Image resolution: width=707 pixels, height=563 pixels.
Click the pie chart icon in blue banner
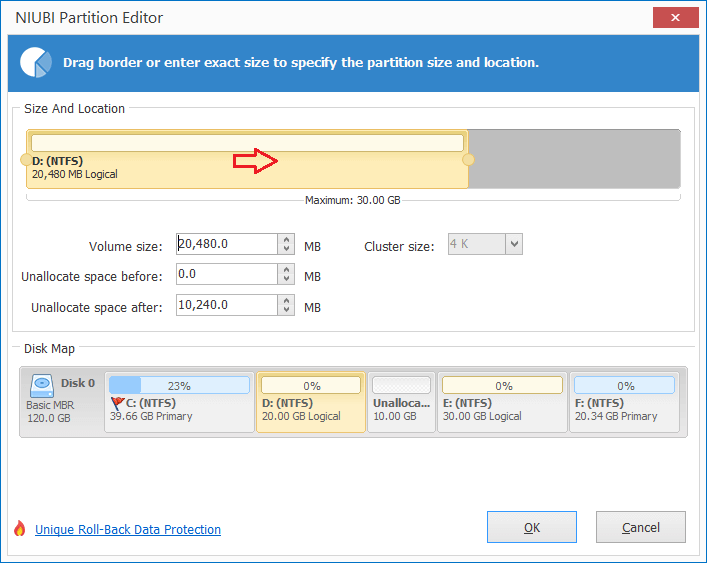click(36, 62)
